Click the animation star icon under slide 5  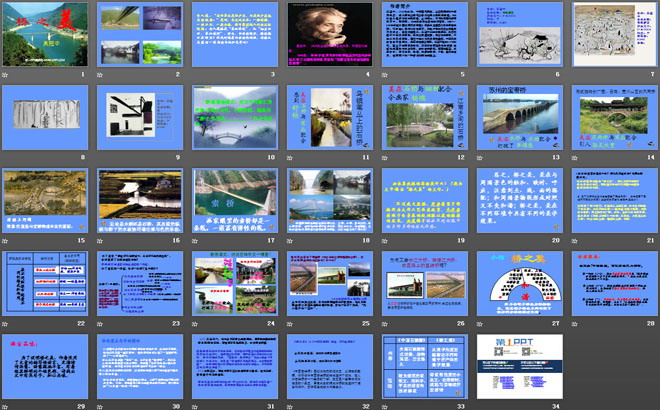[385, 75]
